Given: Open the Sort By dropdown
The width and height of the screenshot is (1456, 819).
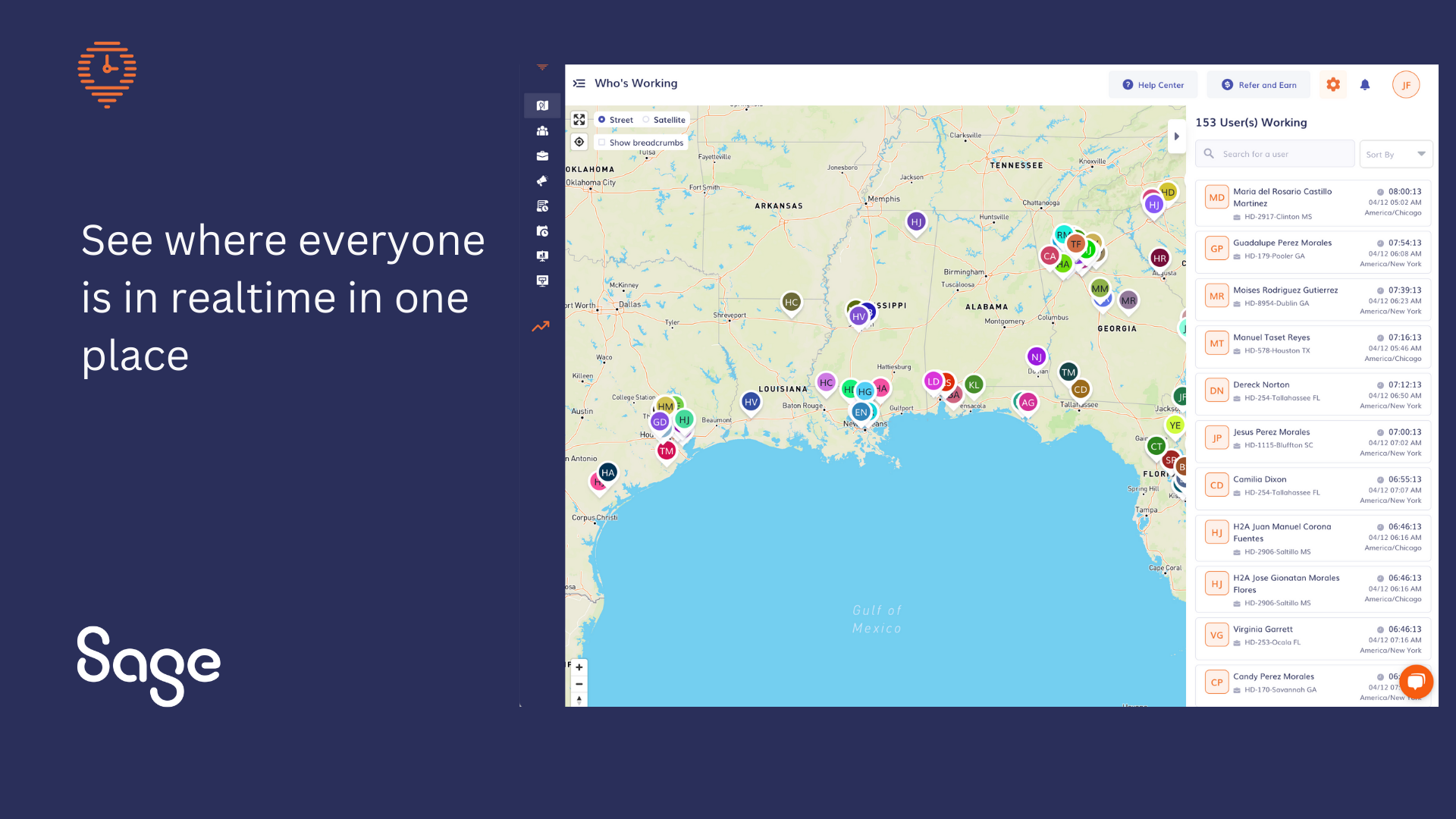Looking at the screenshot, I should 1395,154.
